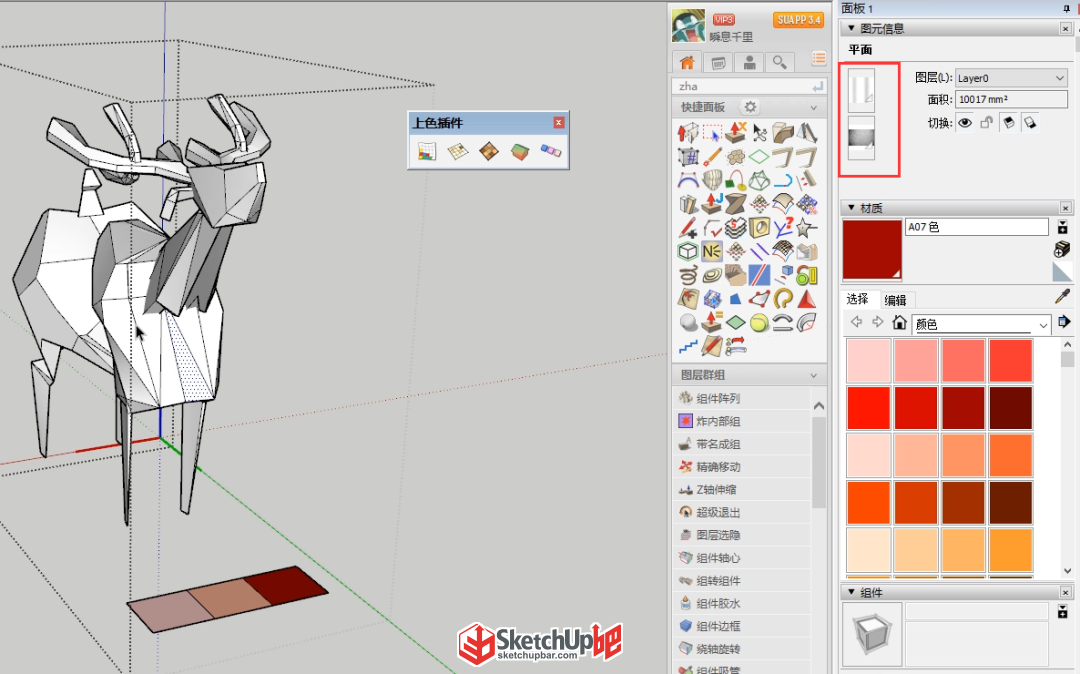Screen dimensions: 1080x674
Task: Click the red dashed selection rectangle icon
Action: (x=712, y=132)
